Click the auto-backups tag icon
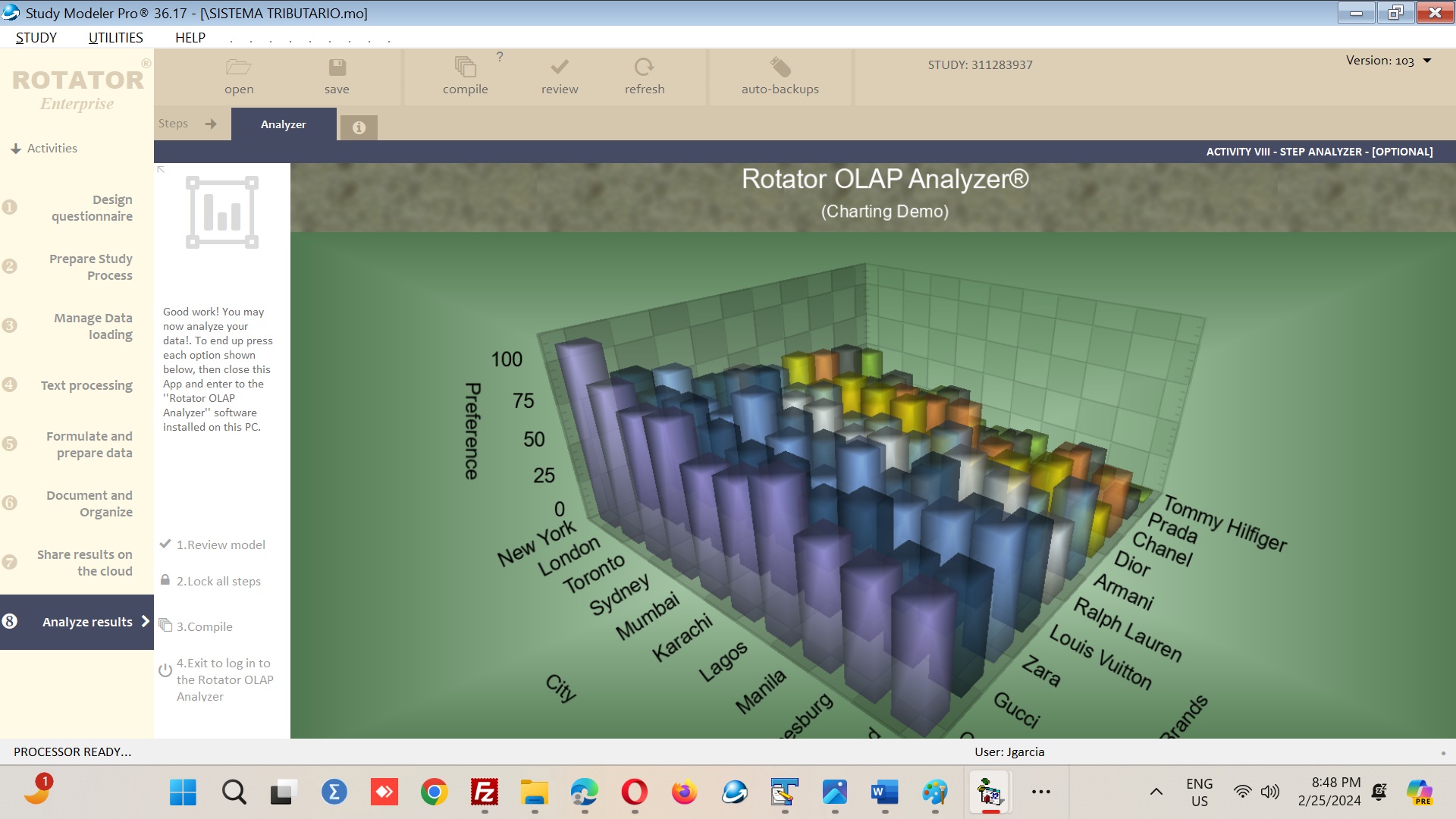Viewport: 1456px width, 819px height. point(780,67)
